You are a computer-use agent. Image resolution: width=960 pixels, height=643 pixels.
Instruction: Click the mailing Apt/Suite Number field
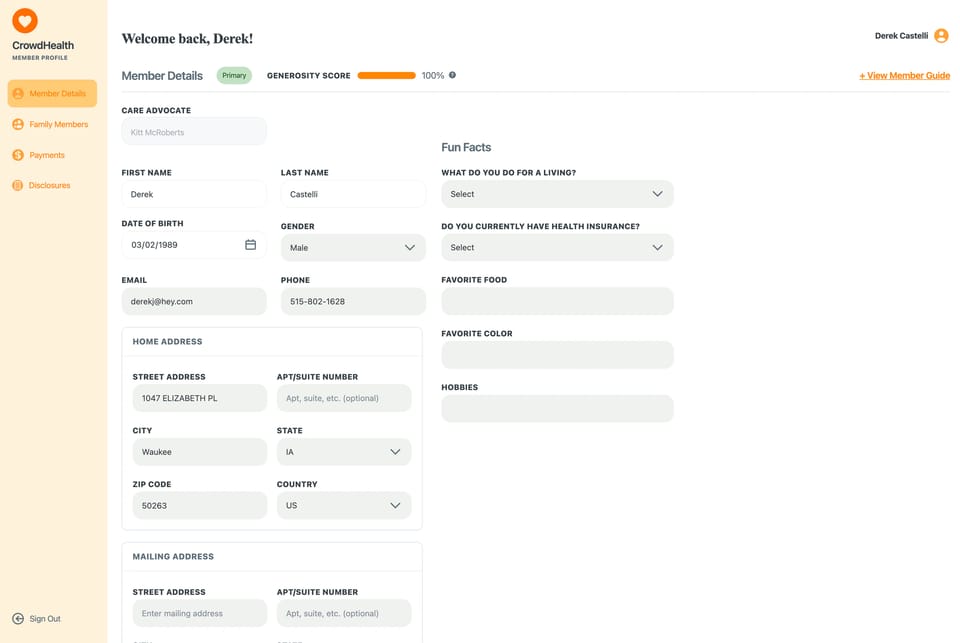click(343, 613)
